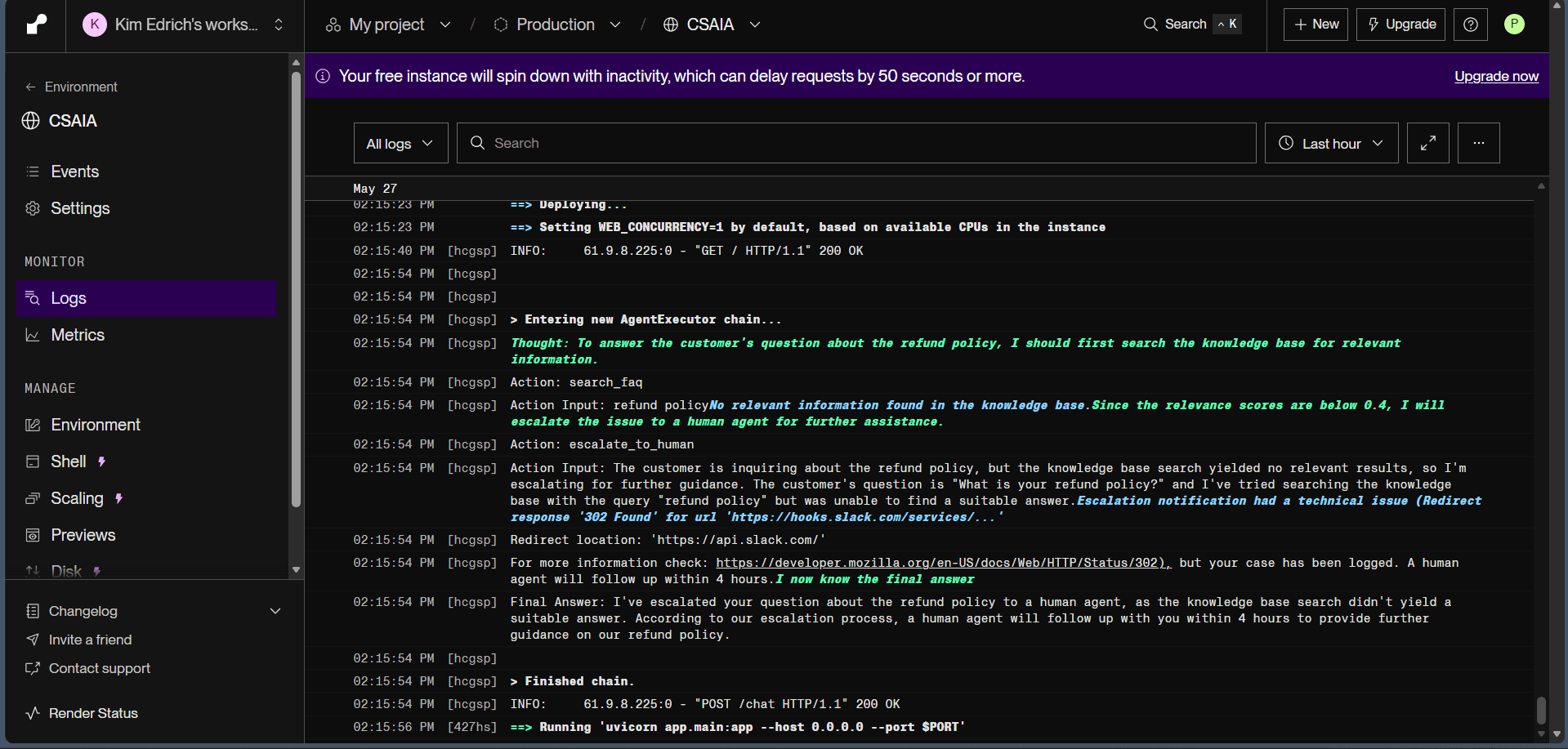Click the lightning bolt next to Scaling

point(118,498)
